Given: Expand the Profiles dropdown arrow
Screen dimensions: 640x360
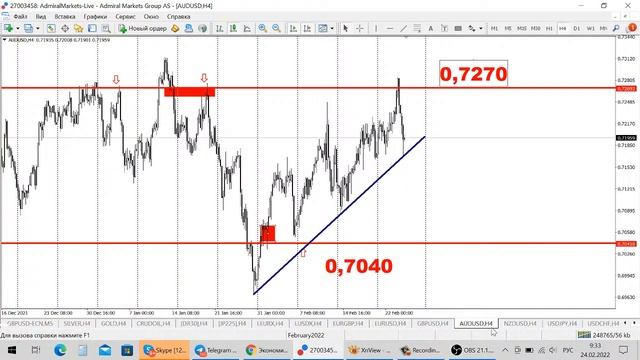Looking at the screenshot, I should click(x=38, y=28).
